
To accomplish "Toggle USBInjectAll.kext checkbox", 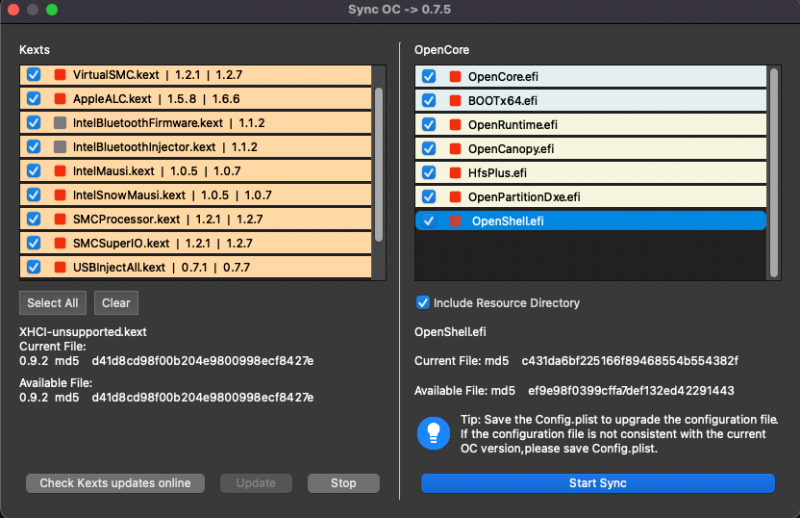I will pos(34,267).
